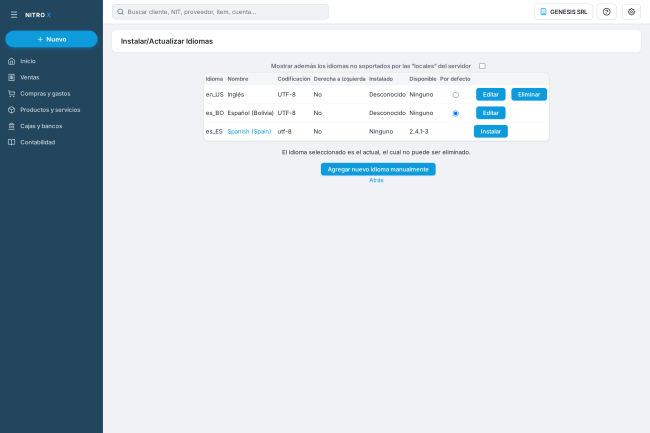650x433 pixels.
Task: Click Agregar nuevo idioma manualmente
Action: click(378, 169)
